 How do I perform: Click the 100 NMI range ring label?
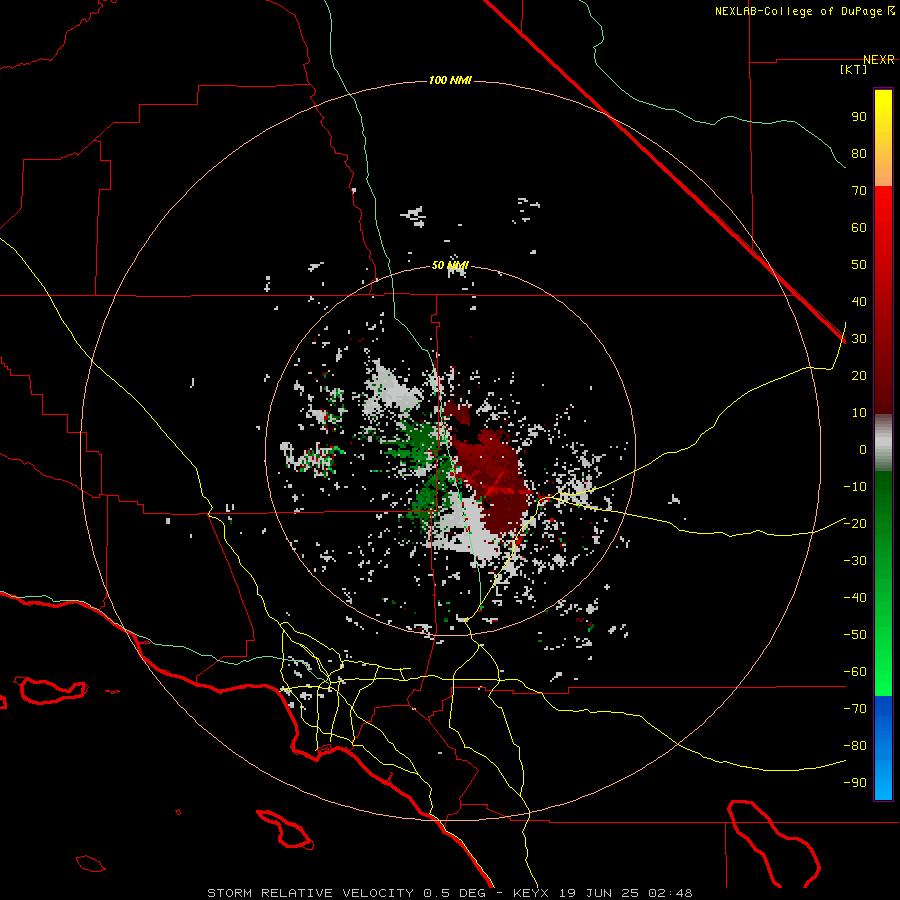[x=450, y=80]
